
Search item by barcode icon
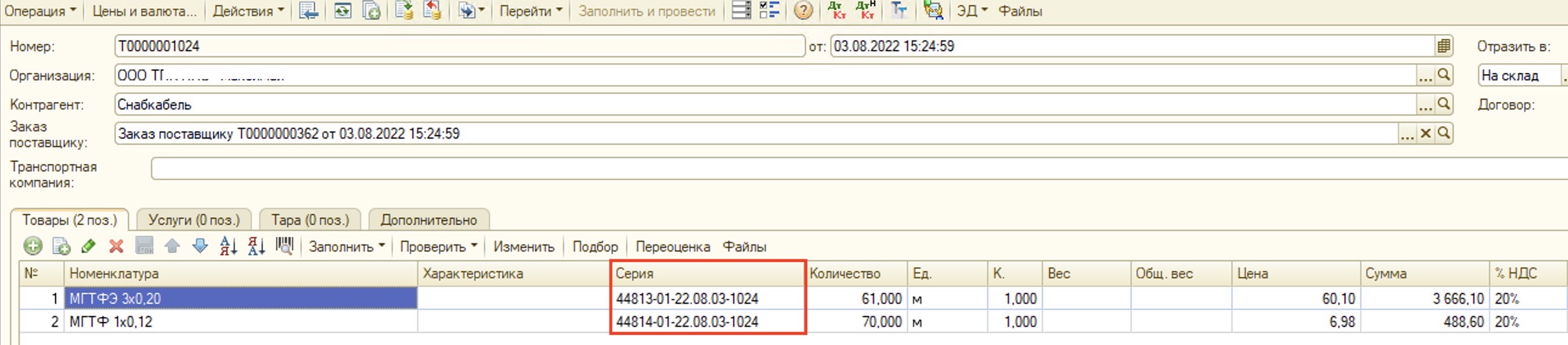[x=284, y=247]
